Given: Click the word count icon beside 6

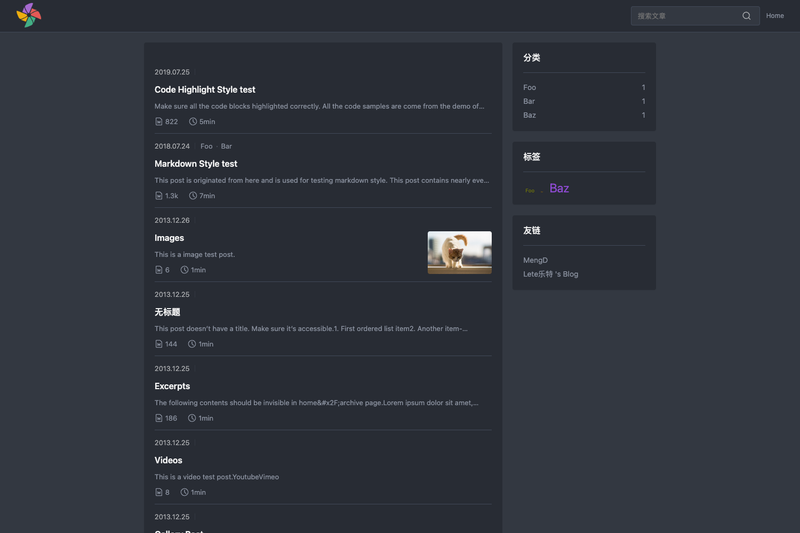Looking at the screenshot, I should [x=159, y=270].
